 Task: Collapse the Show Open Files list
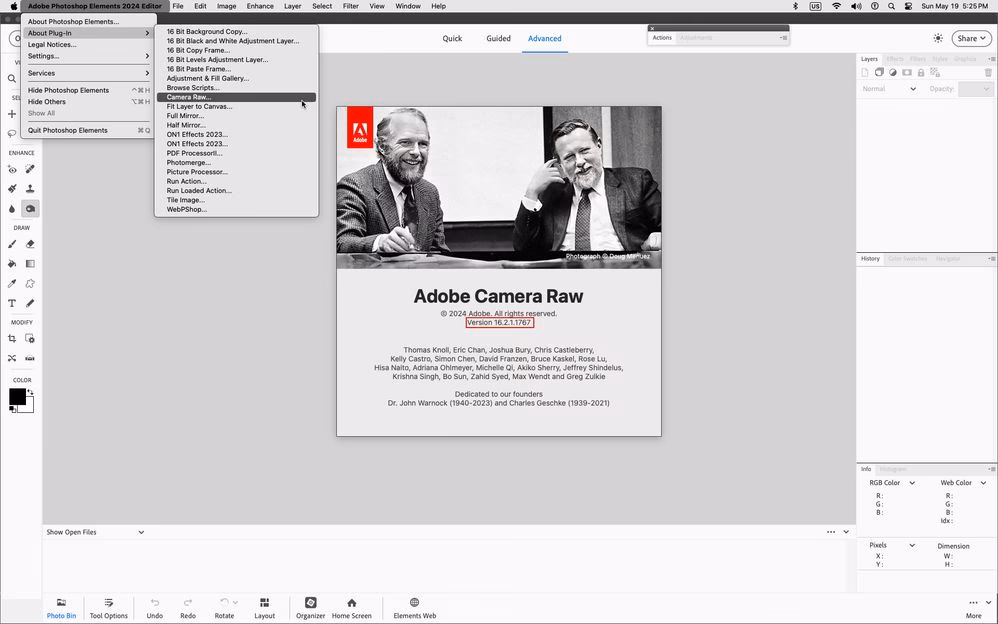pyautogui.click(x=141, y=532)
